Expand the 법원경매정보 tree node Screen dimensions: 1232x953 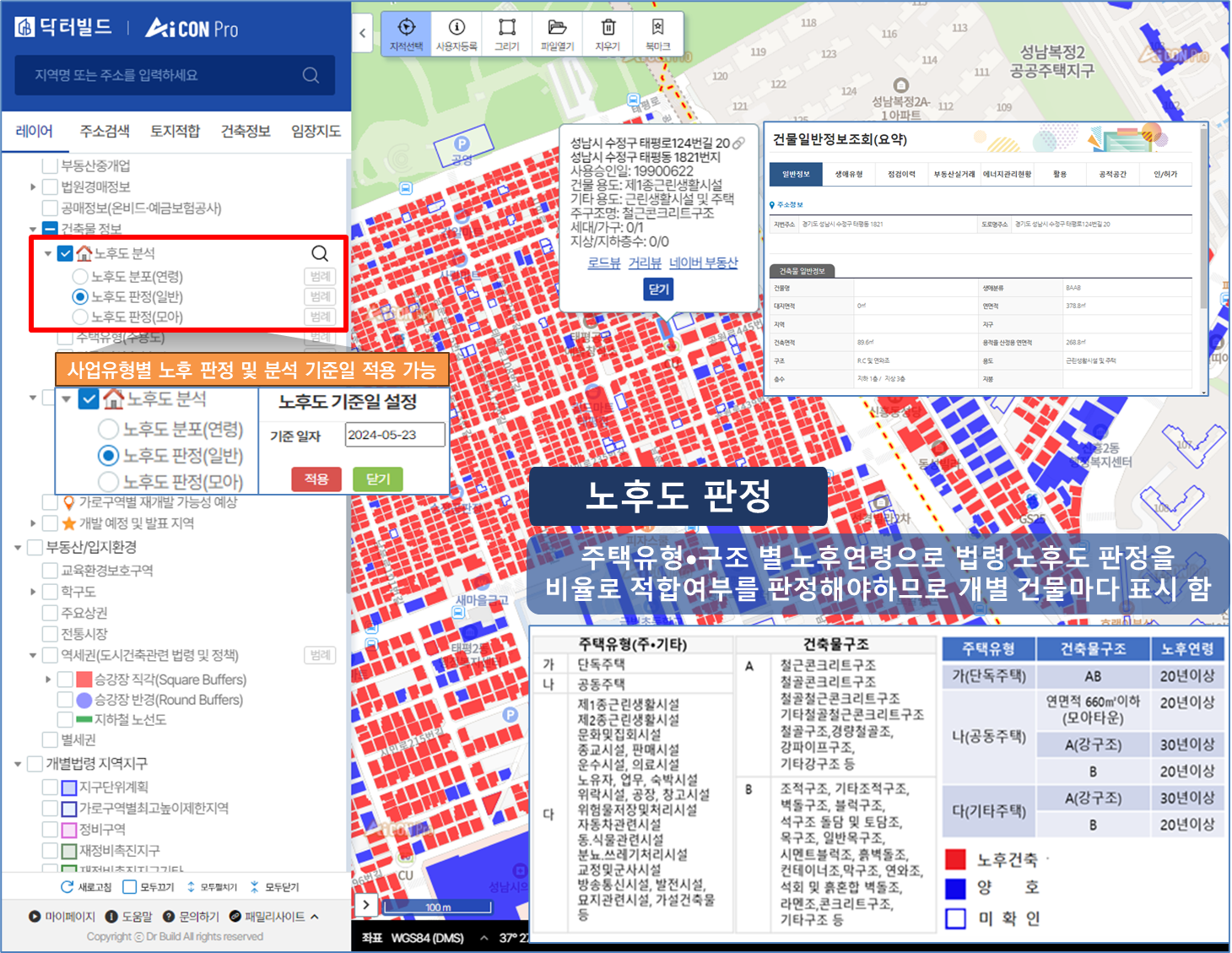(33, 187)
